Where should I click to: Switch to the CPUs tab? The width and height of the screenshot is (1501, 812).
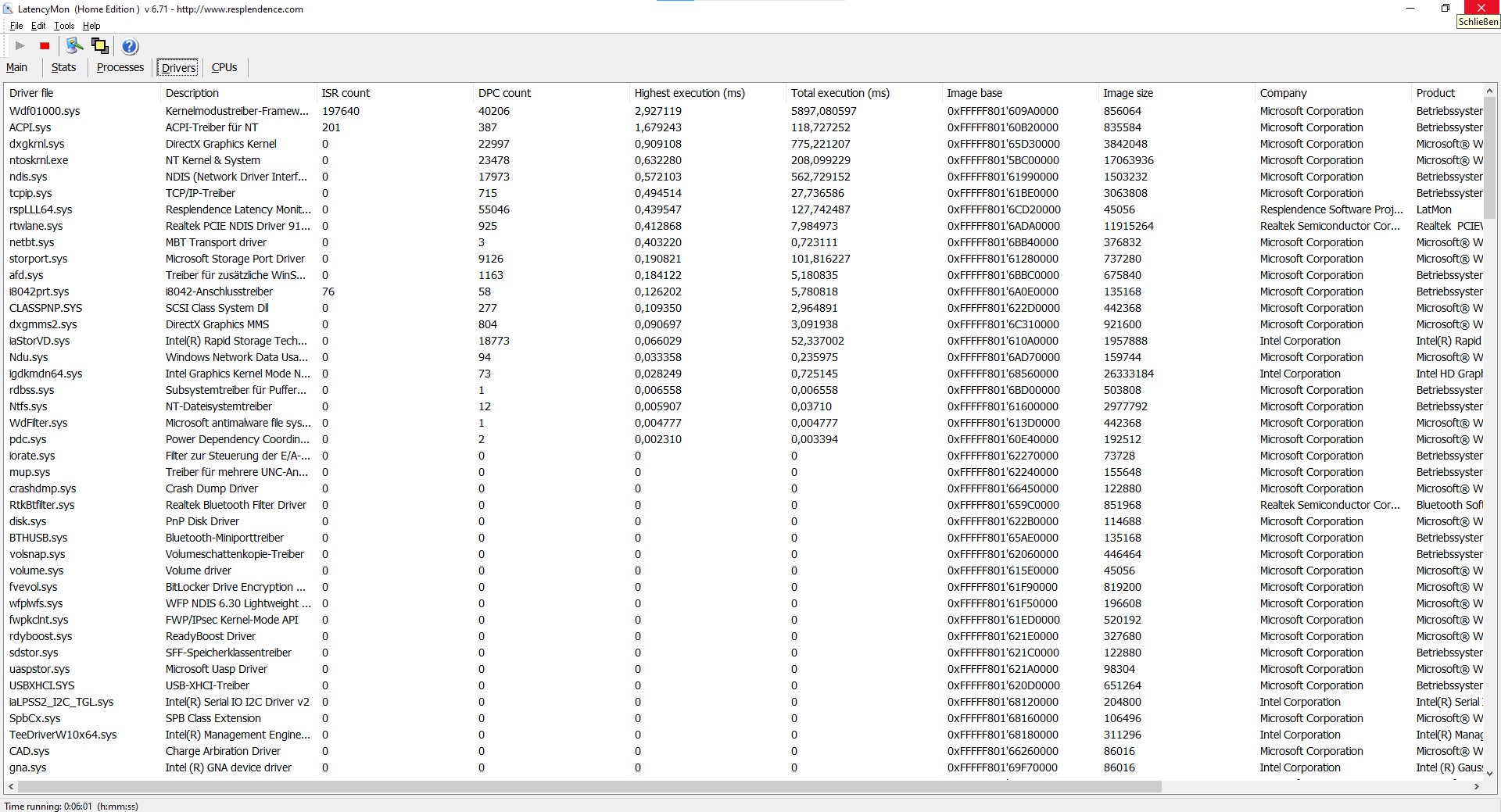click(x=224, y=68)
